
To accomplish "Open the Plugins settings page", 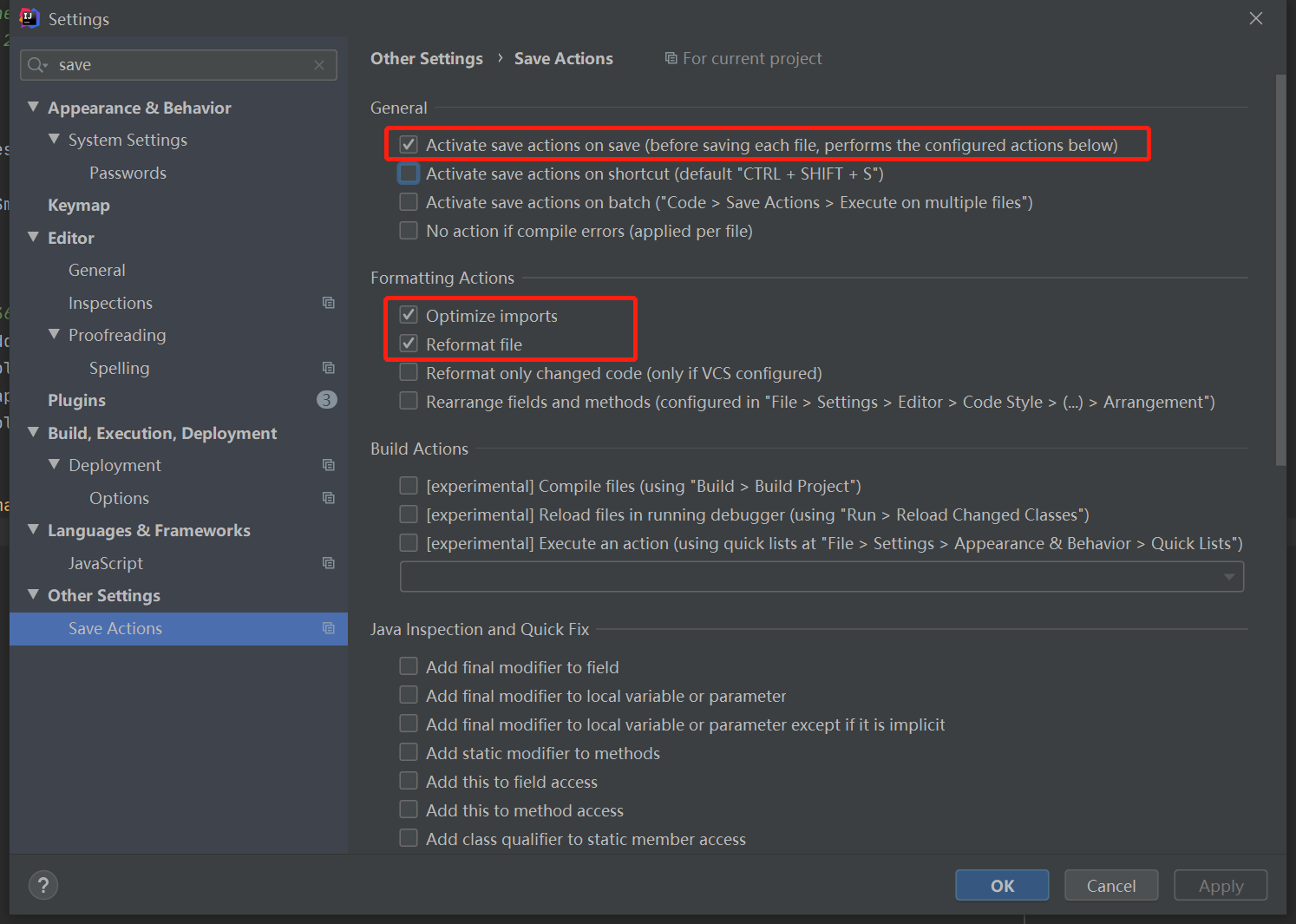I will [x=76, y=400].
